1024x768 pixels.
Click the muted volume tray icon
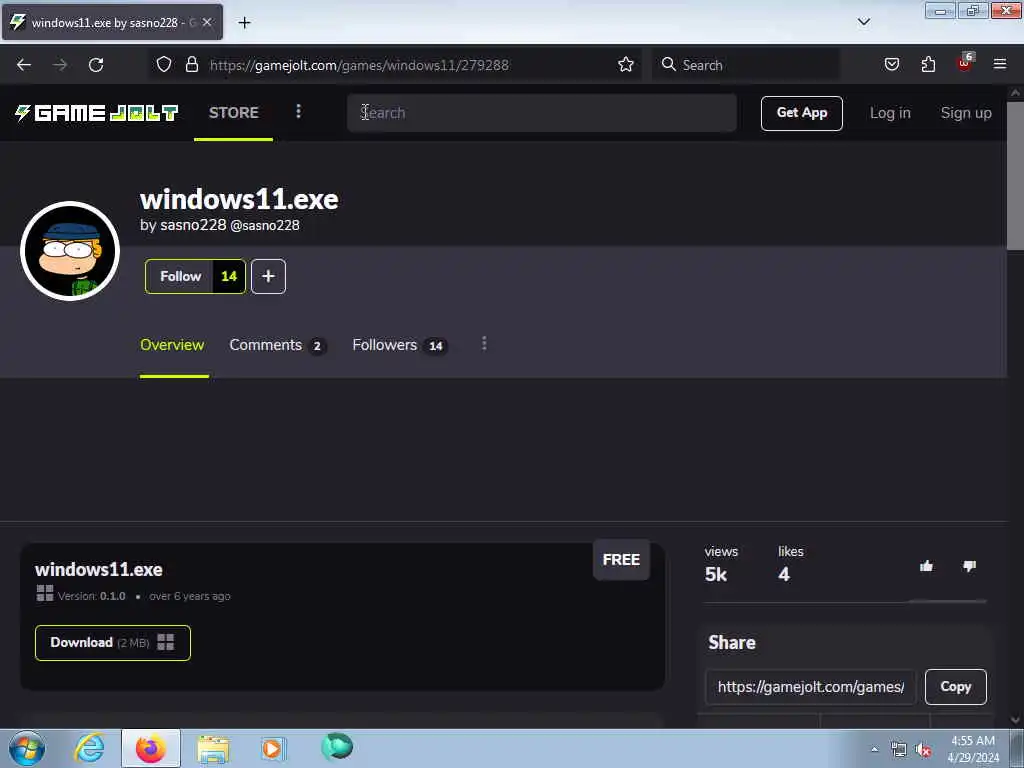(x=923, y=750)
